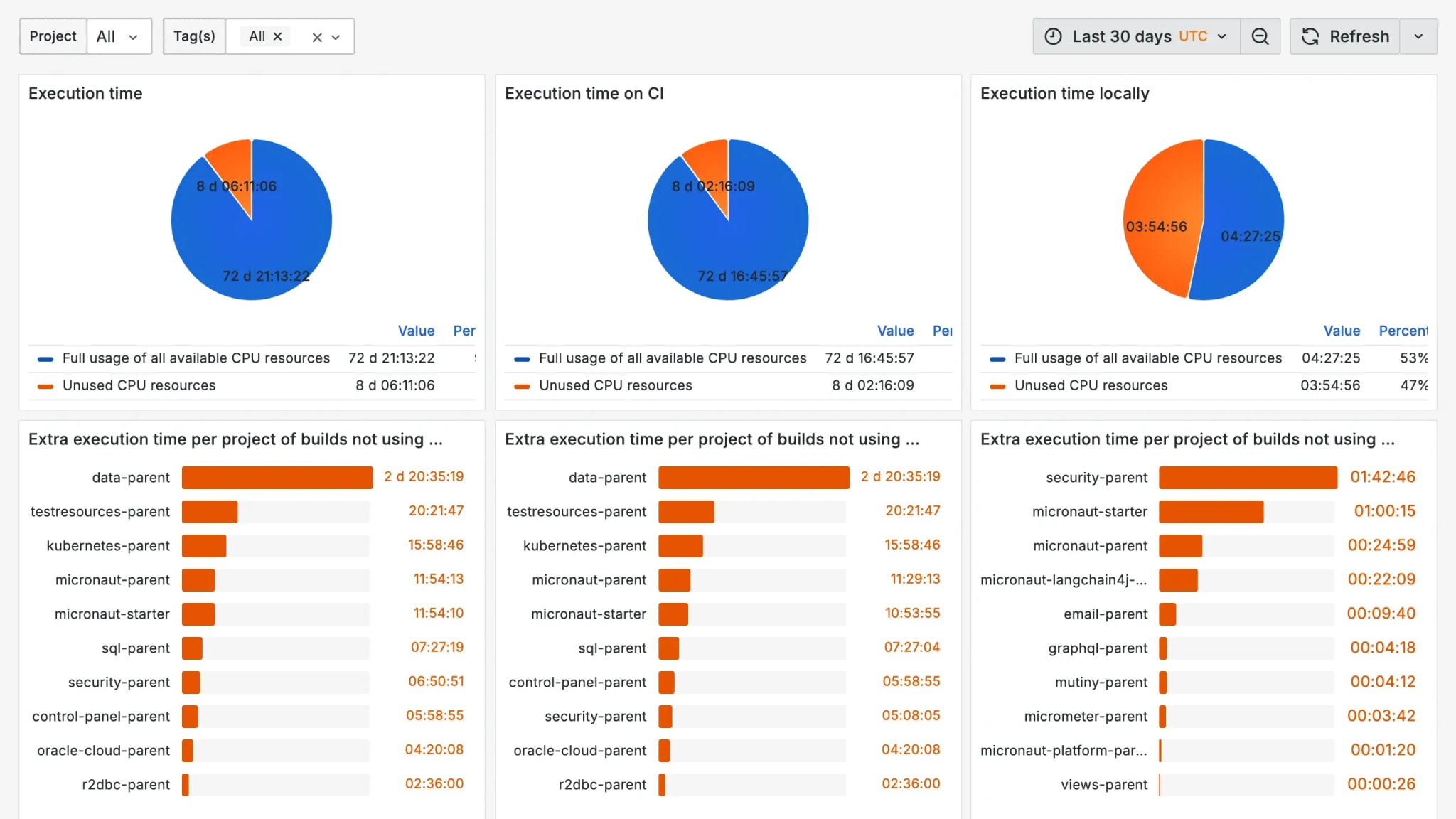
Task: Click the Project filter label
Action: pyautogui.click(x=53, y=36)
